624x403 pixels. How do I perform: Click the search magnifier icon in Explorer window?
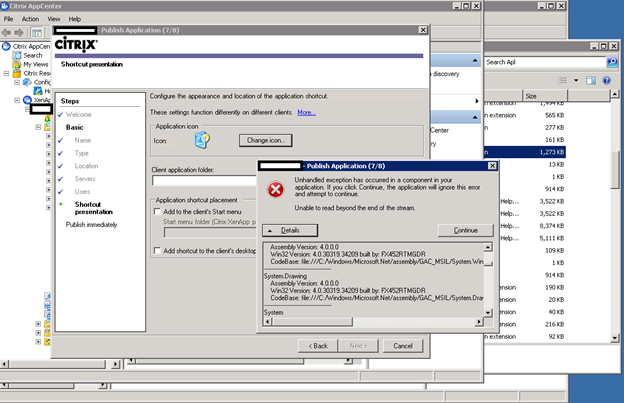(x=612, y=62)
